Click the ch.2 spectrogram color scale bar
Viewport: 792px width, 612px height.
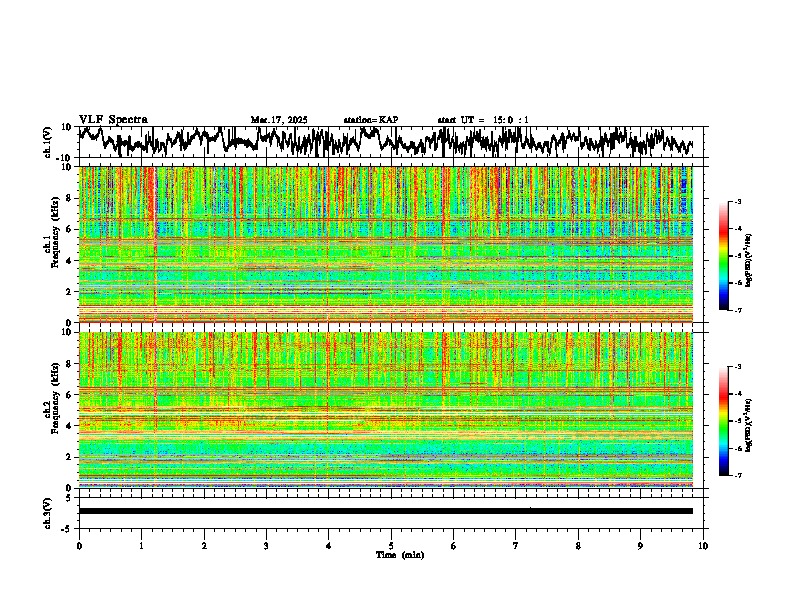(x=724, y=421)
